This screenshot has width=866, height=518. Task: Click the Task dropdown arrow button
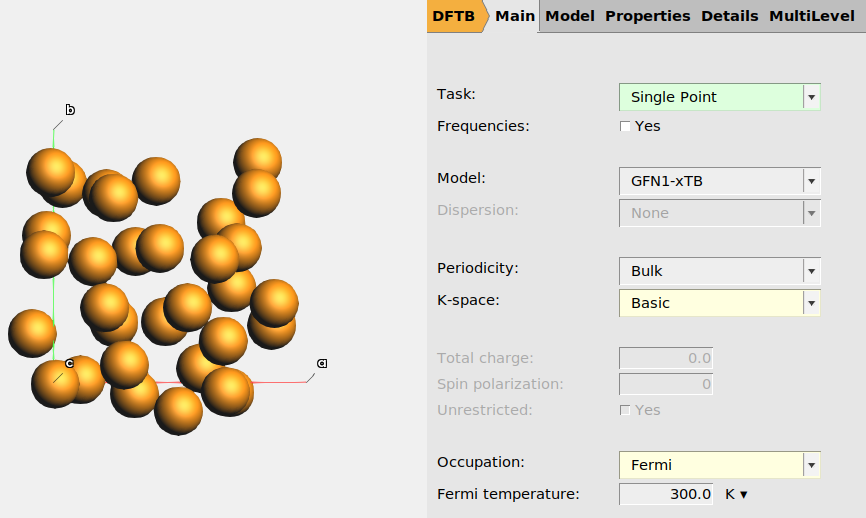812,97
